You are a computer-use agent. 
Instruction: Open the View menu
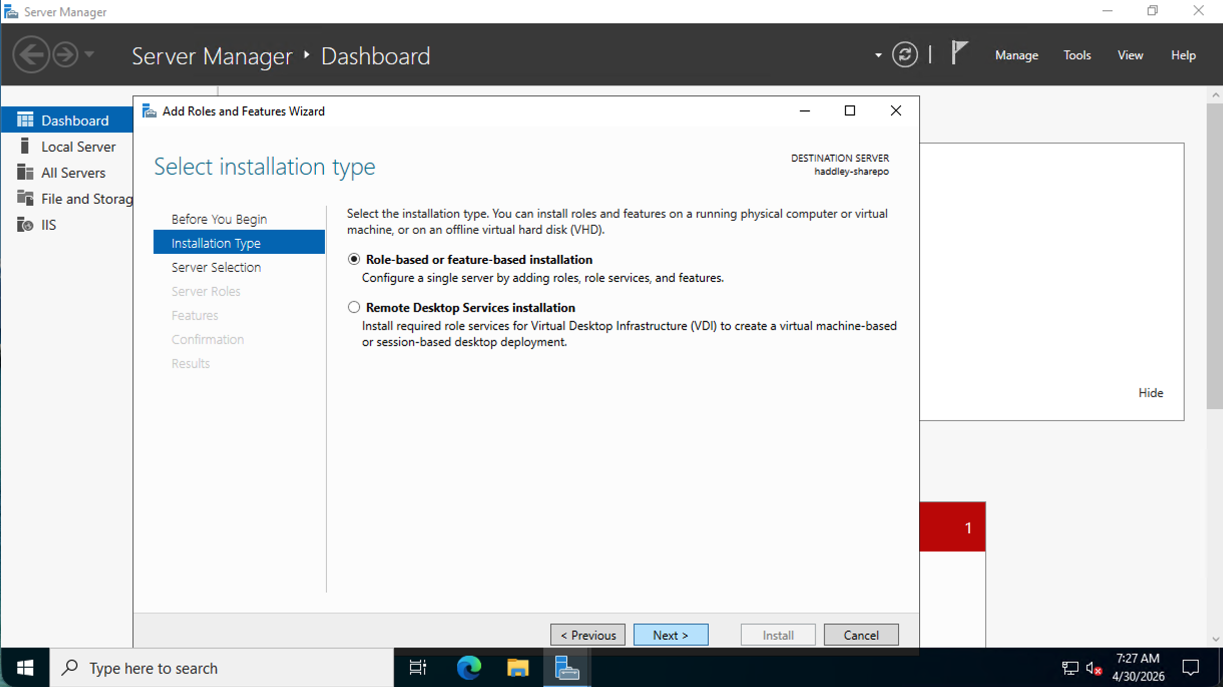tap(1130, 55)
